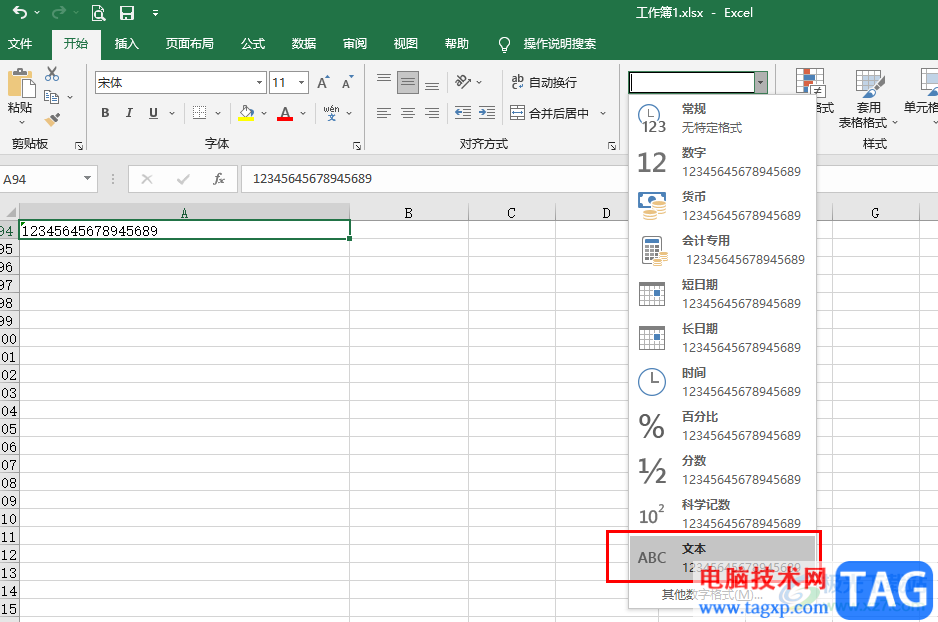Screen dimensions: 938x622
Task: Align cell text left
Action: [x=383, y=112]
